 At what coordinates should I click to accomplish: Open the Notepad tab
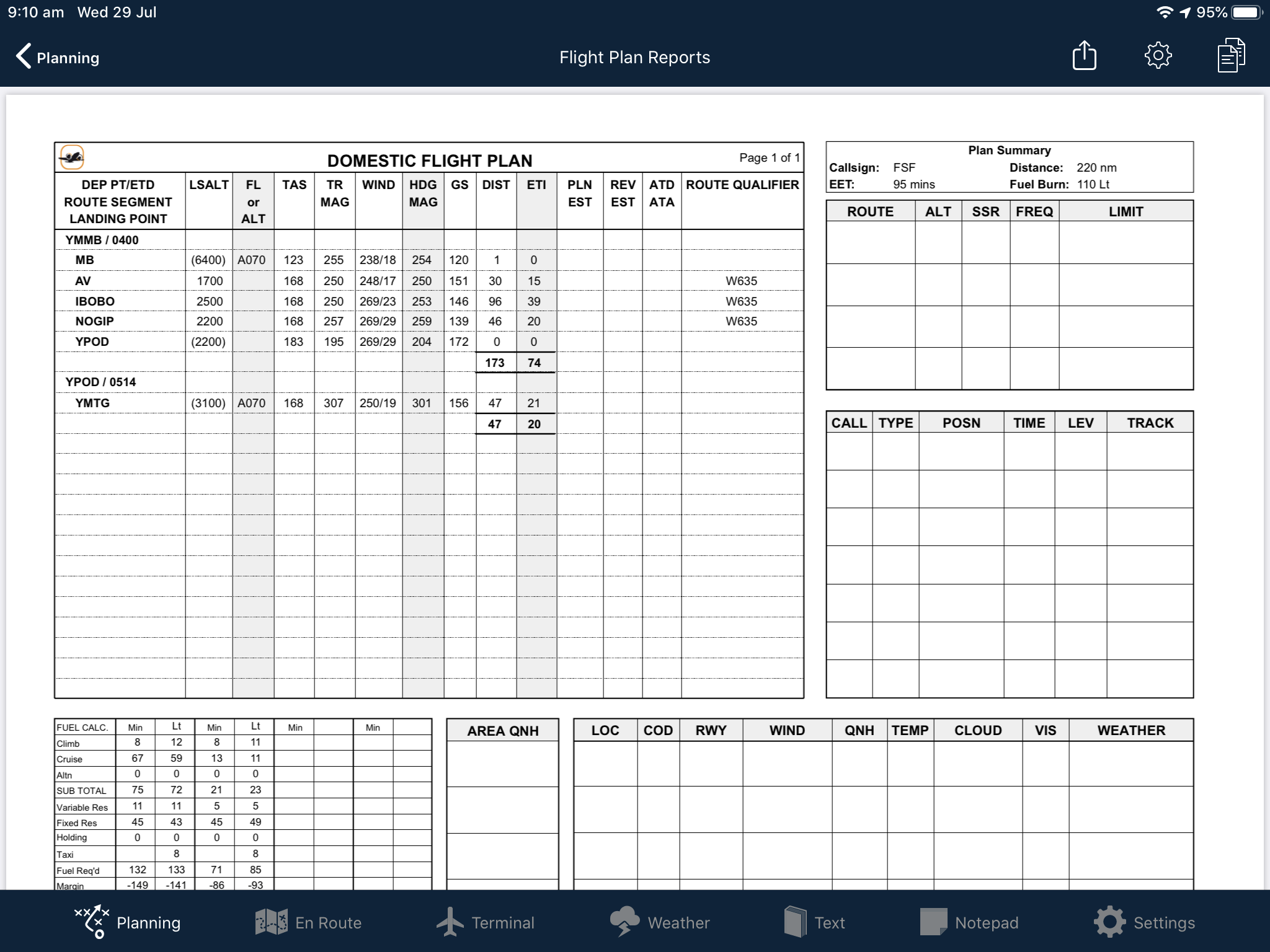969,922
